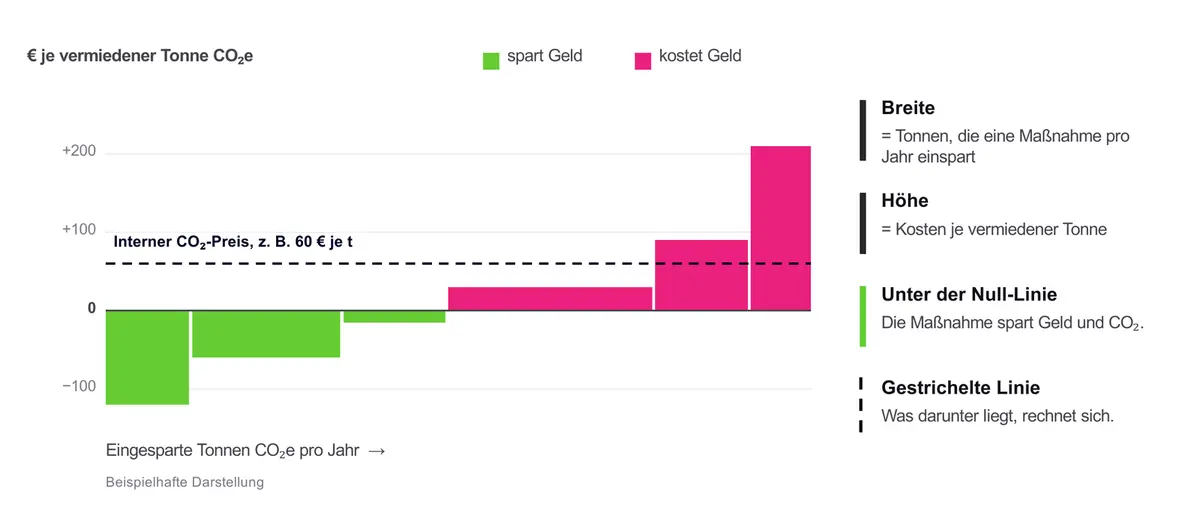The width and height of the screenshot is (1200, 521).
Task: Click the black vertical marker beside 'Breite'
Action: (862, 130)
